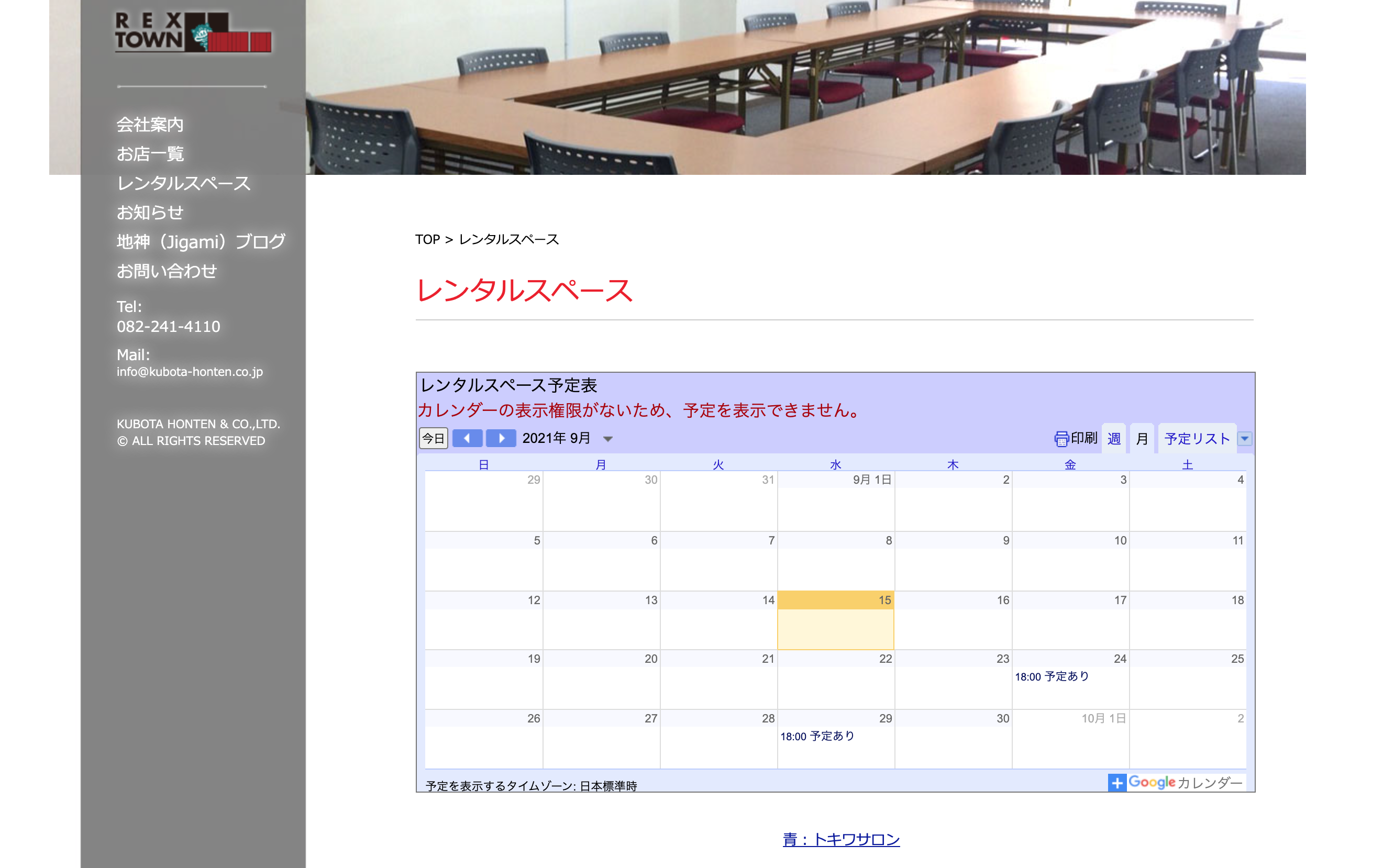Select date 26 in the calendar
This screenshot has width=1394, height=868.
(534, 718)
